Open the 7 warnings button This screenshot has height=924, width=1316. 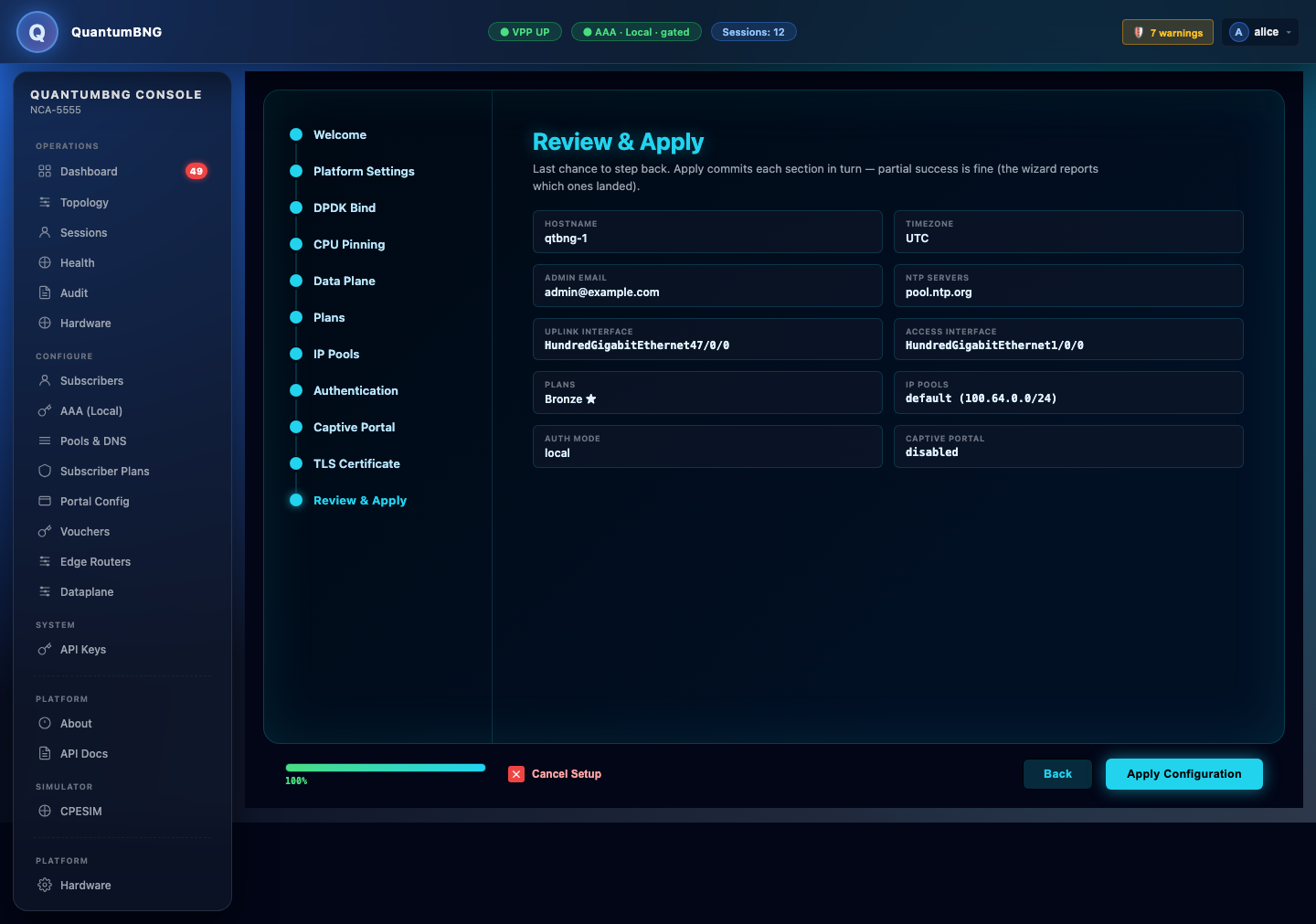1168,32
